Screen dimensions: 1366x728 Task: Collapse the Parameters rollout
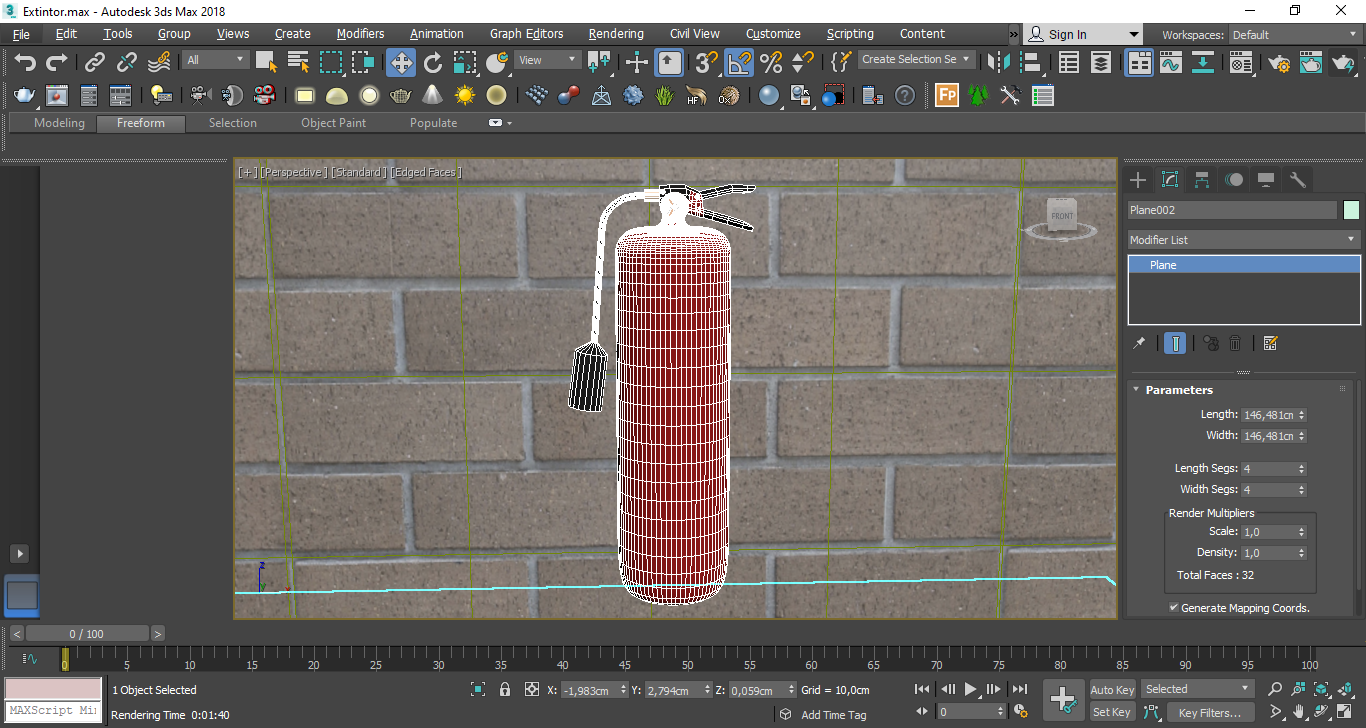click(x=1178, y=390)
